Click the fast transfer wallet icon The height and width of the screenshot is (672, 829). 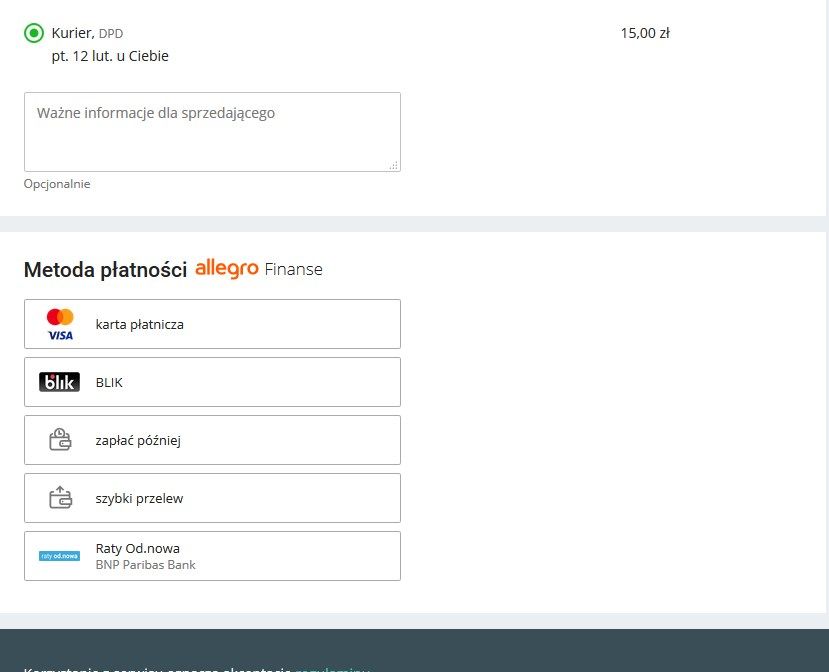pyautogui.click(x=60, y=498)
